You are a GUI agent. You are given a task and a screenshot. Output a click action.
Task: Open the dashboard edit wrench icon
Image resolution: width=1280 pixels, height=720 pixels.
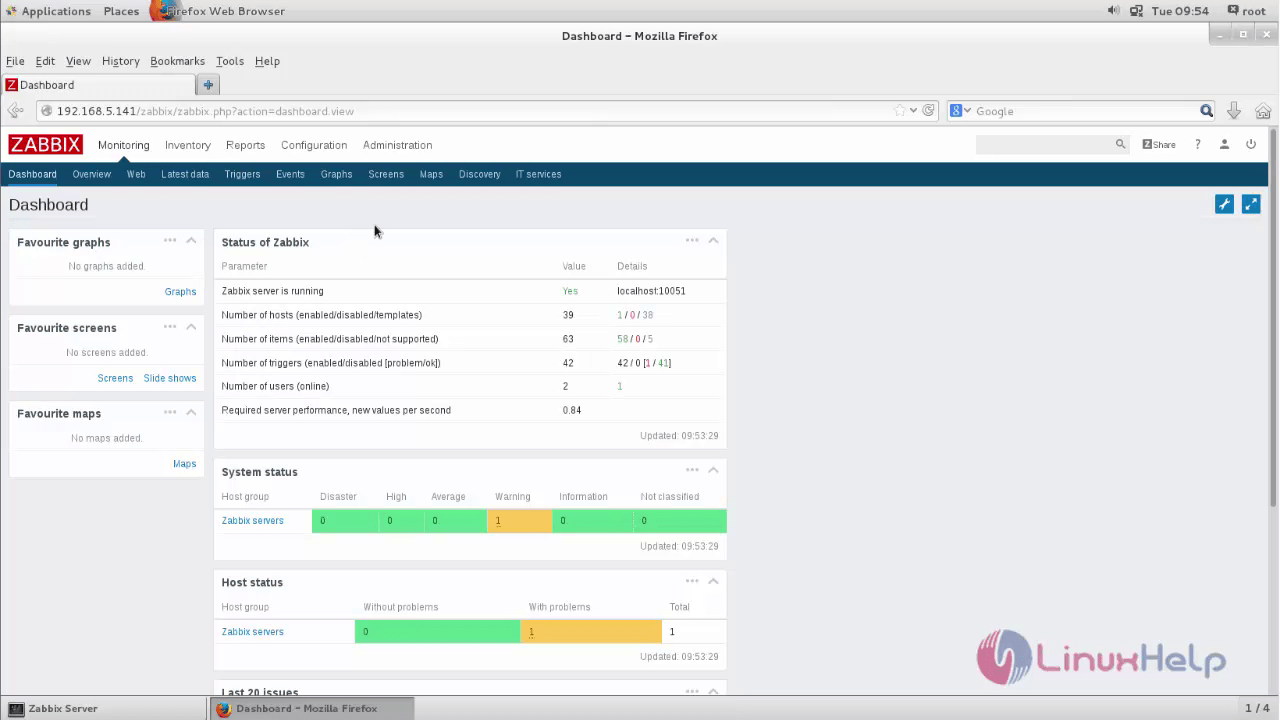1224,204
